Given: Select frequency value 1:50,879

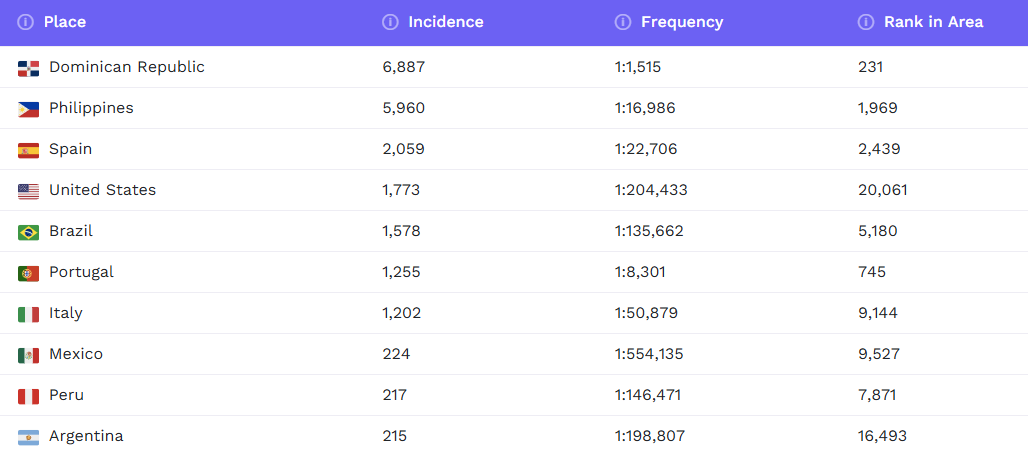Looking at the screenshot, I should coord(646,313).
